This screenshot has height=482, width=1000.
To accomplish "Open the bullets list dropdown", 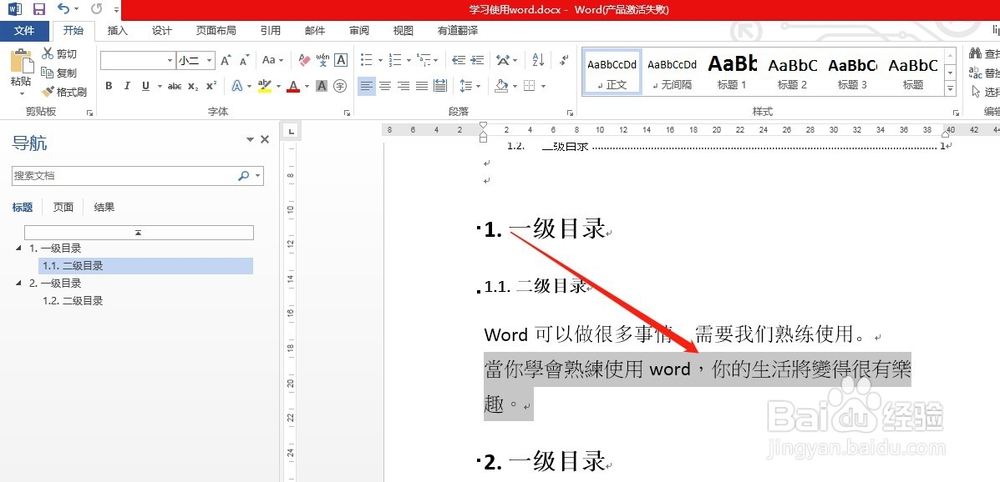I will [x=380, y=61].
